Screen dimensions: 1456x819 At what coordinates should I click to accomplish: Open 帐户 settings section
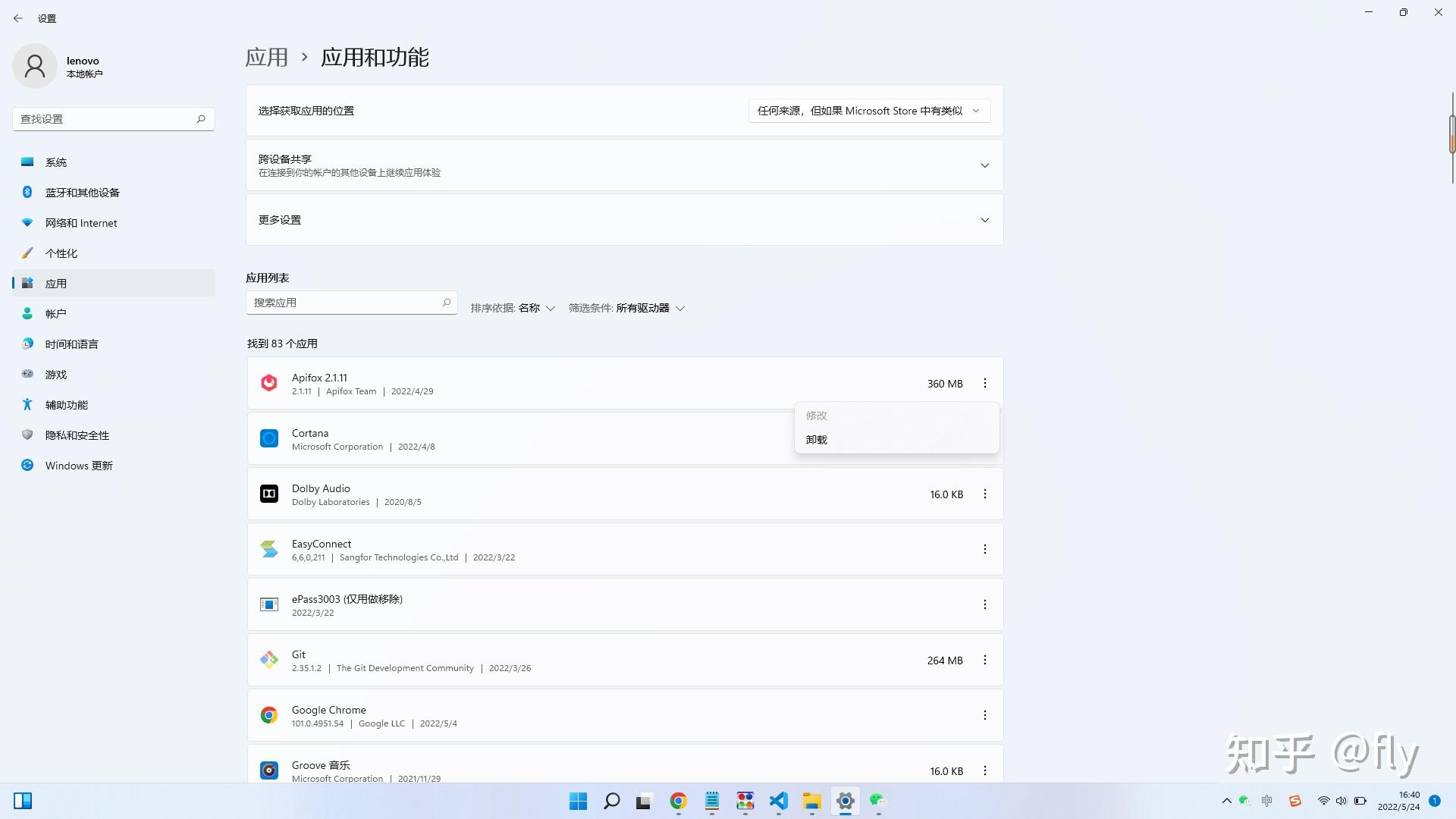(114, 314)
